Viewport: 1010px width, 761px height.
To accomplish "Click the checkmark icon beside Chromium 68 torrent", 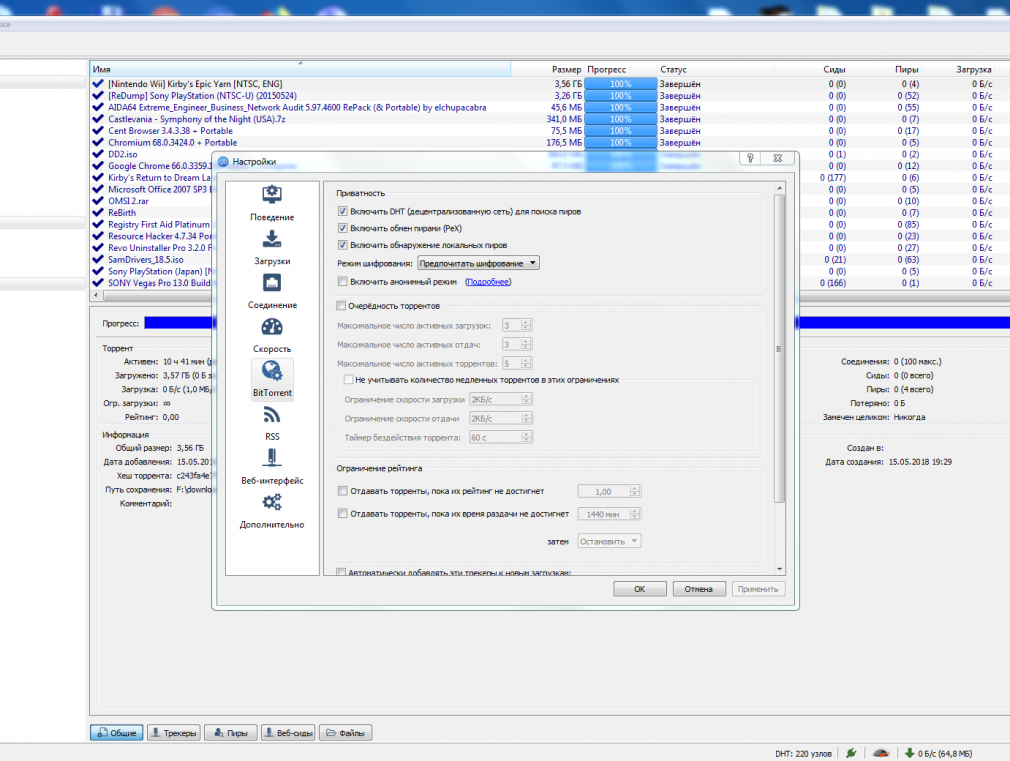I will [98, 142].
